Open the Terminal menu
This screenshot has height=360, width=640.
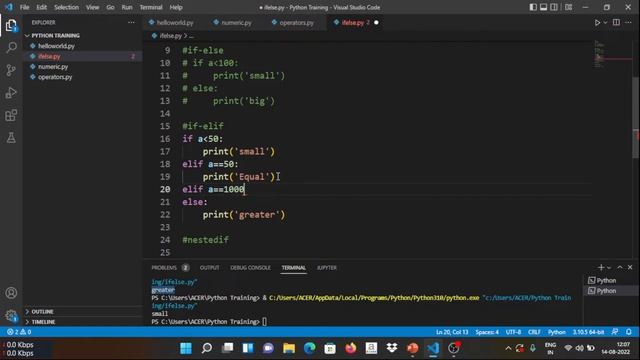click(x=151, y=7)
